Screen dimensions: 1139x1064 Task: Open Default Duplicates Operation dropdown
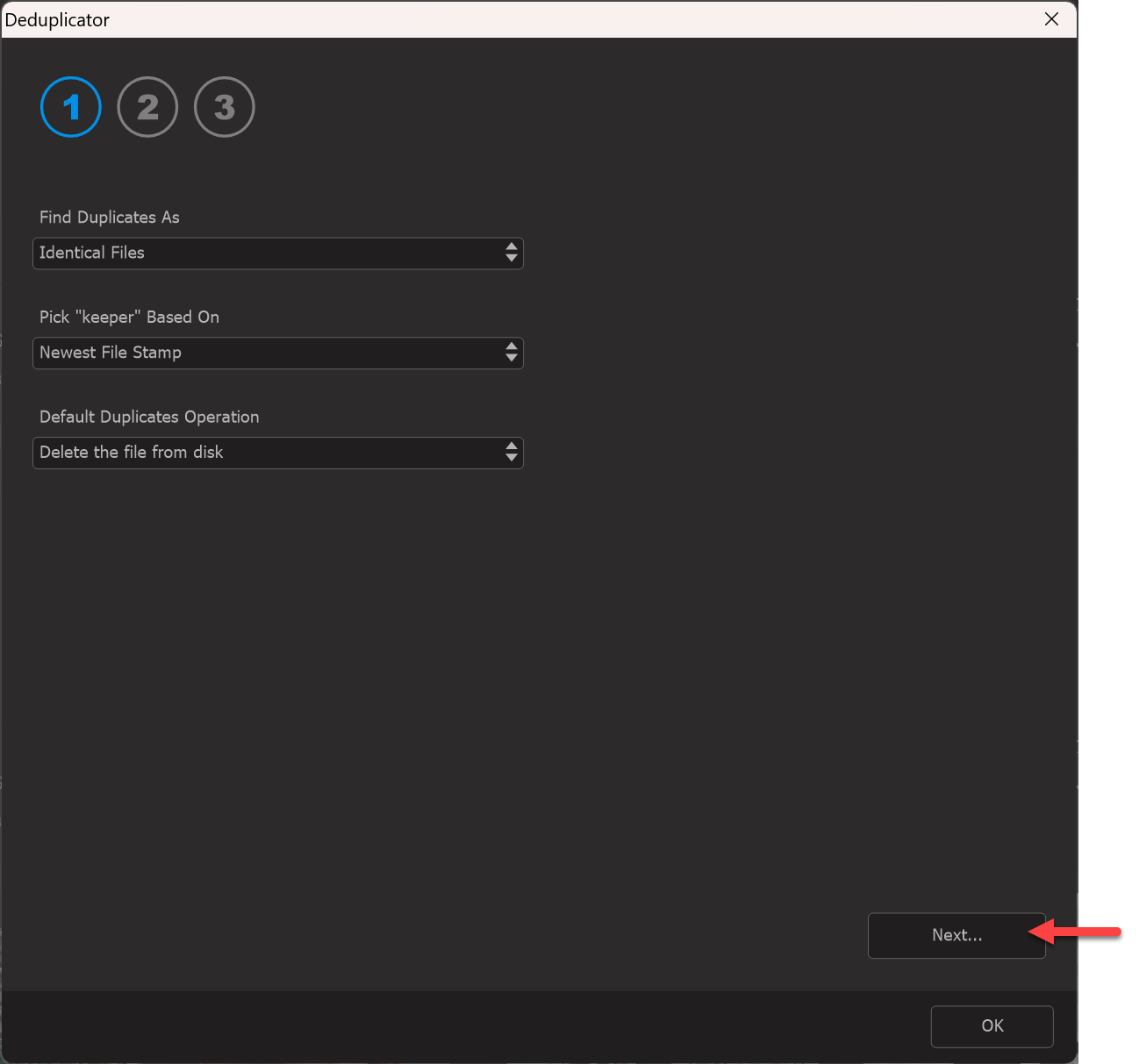(x=278, y=453)
